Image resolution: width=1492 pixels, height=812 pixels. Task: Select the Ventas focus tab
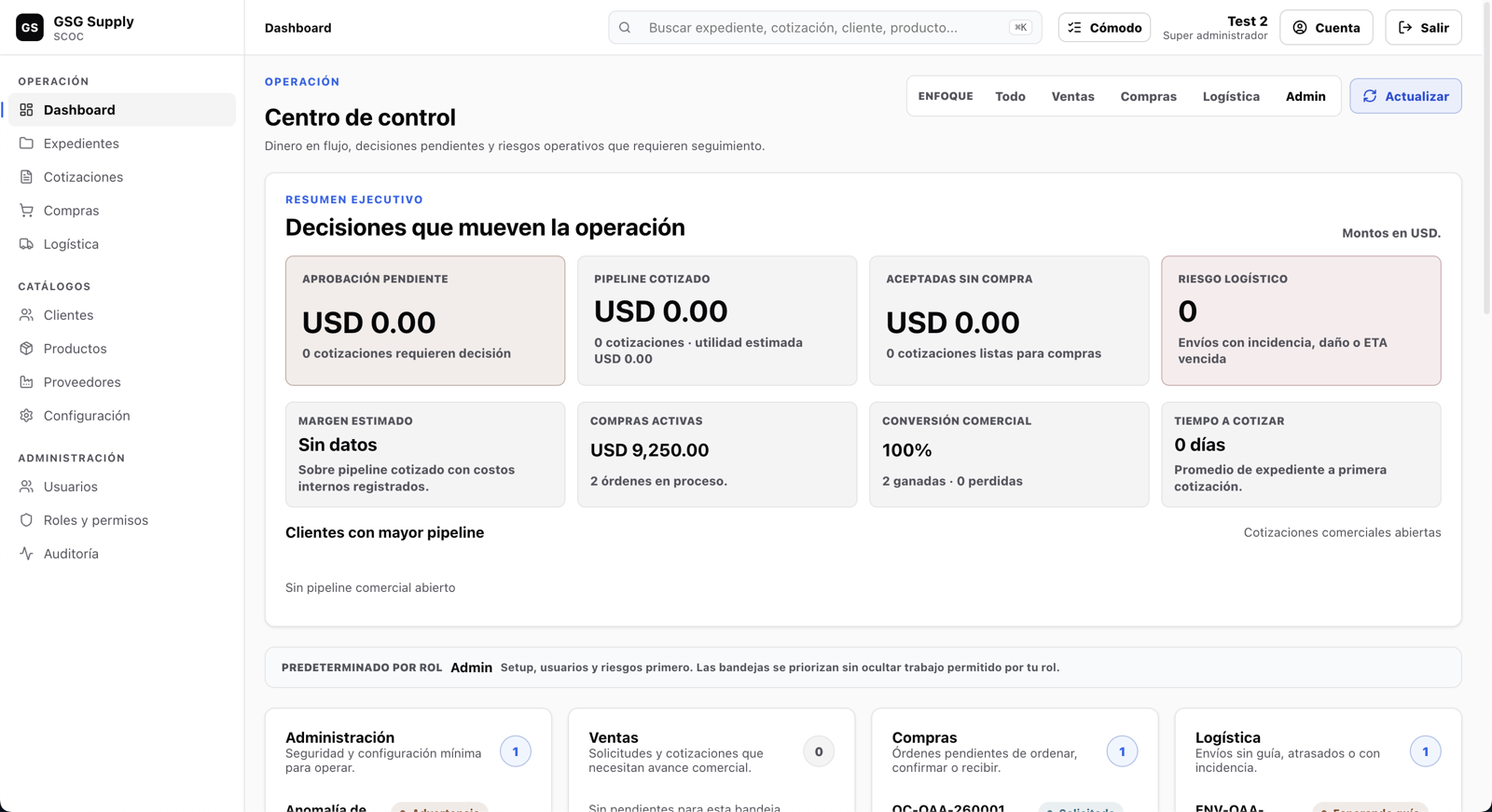click(1072, 96)
